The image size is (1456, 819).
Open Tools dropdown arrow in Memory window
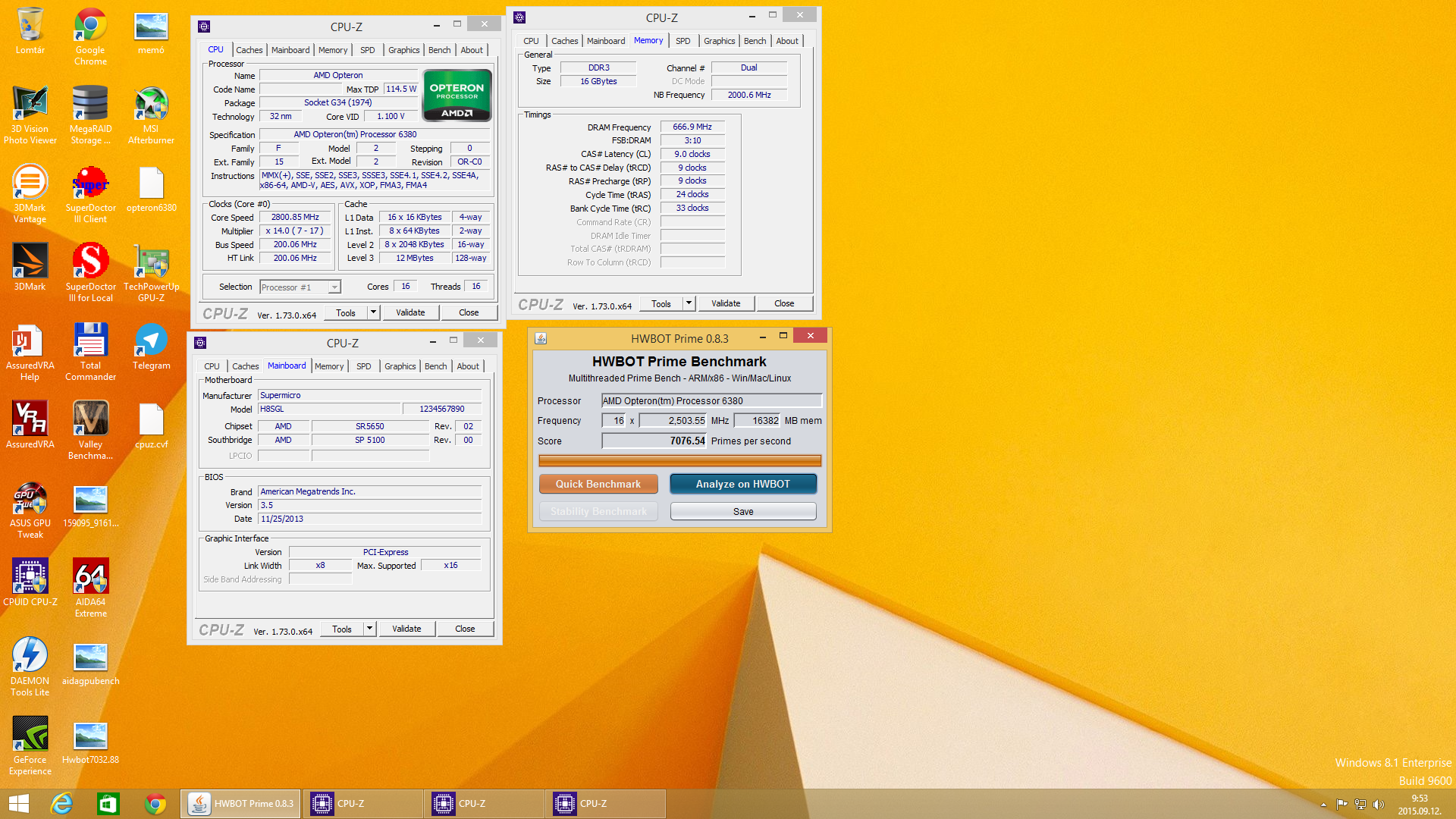[689, 303]
